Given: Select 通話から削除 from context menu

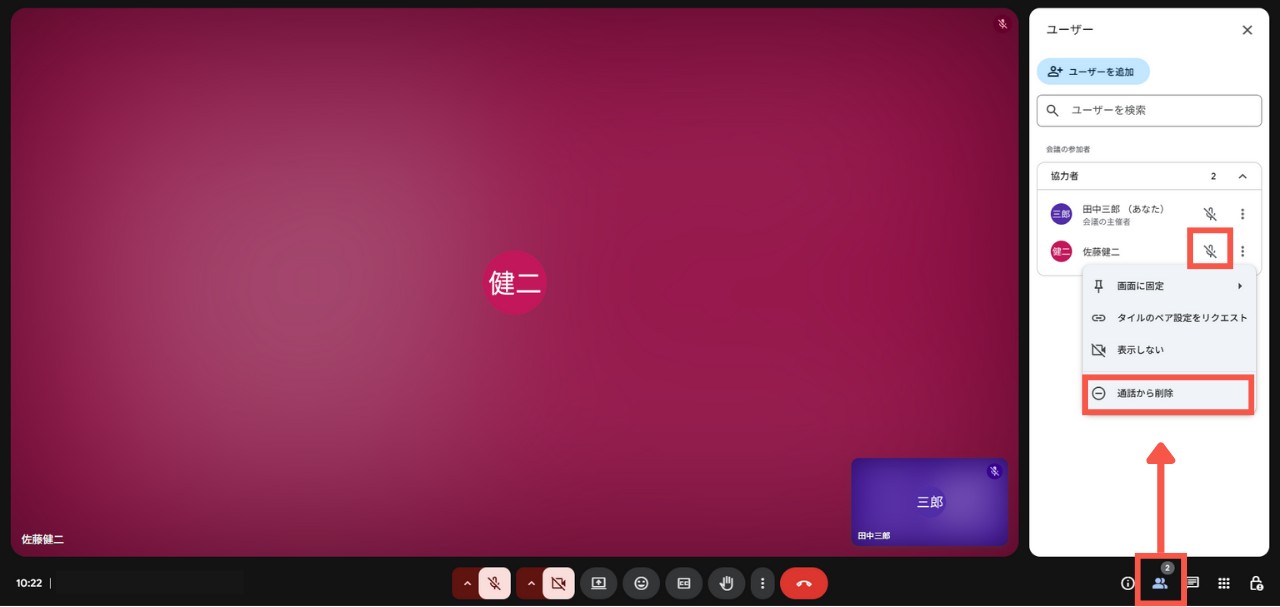Looking at the screenshot, I should [x=1168, y=394].
